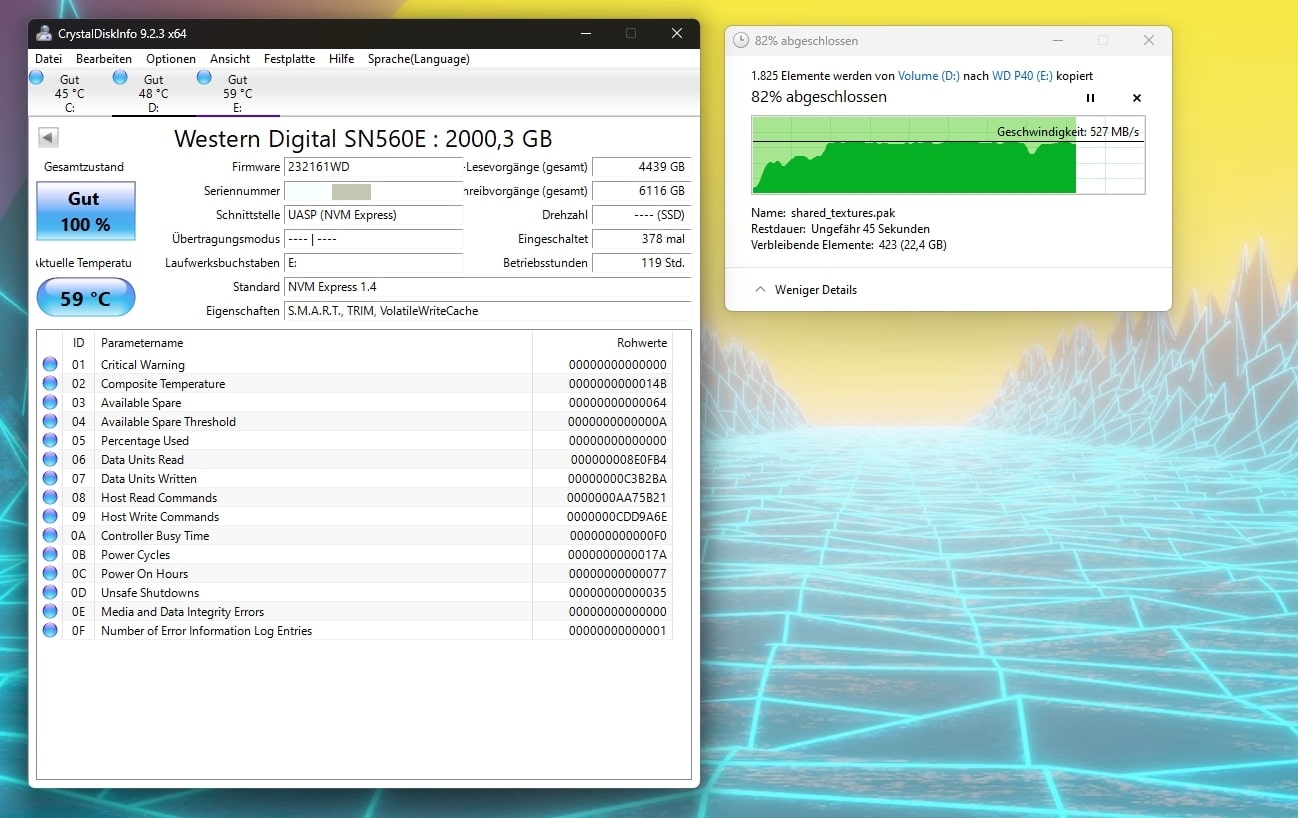
Task: Click the Firmware value field
Action: point(373,167)
